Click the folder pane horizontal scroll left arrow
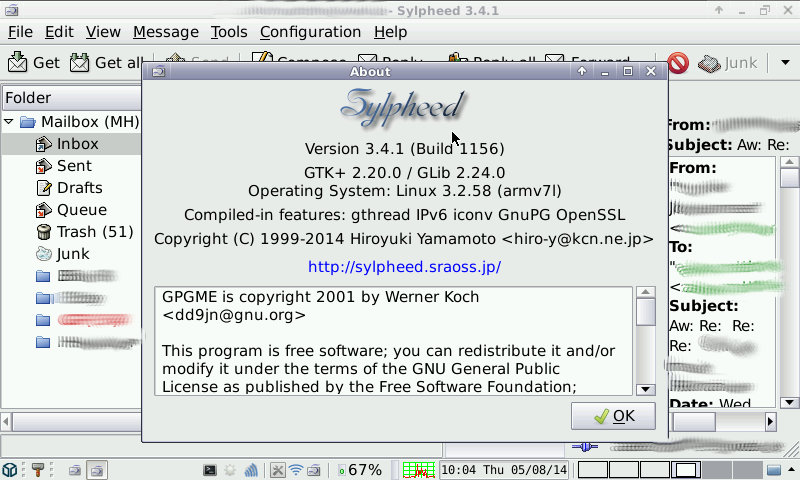This screenshot has width=800, height=480. point(6,422)
